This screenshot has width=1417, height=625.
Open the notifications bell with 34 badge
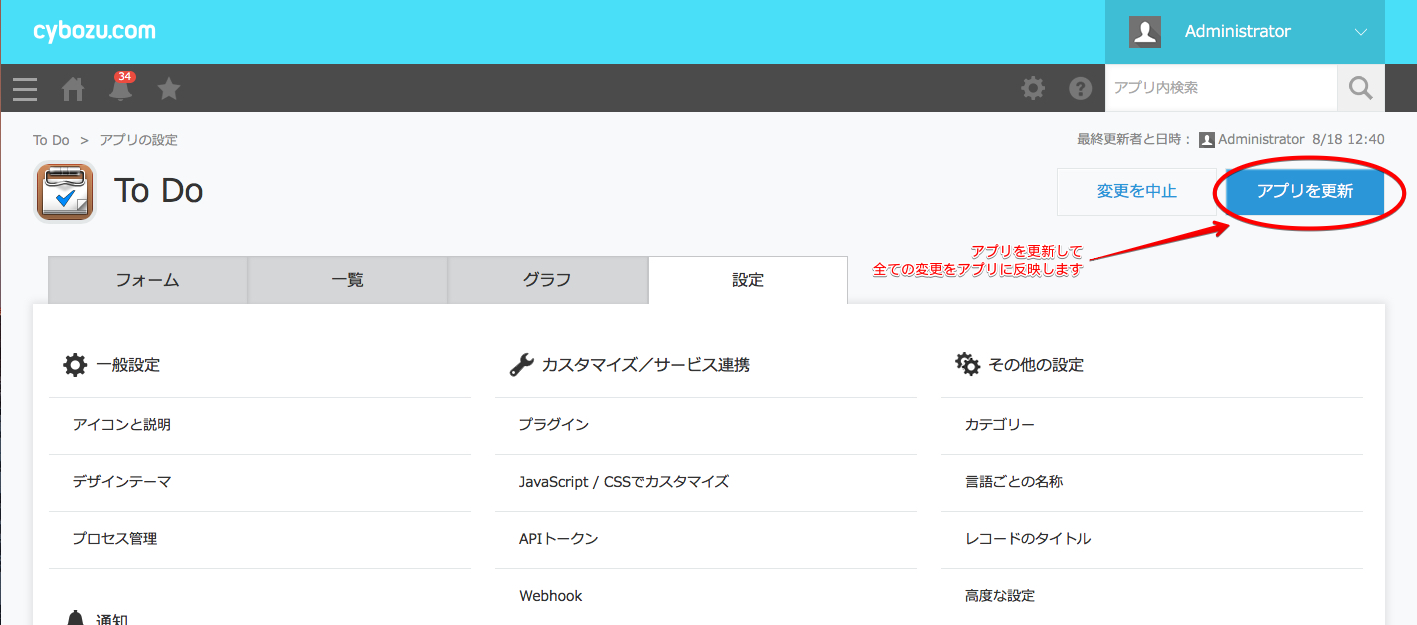(120, 88)
